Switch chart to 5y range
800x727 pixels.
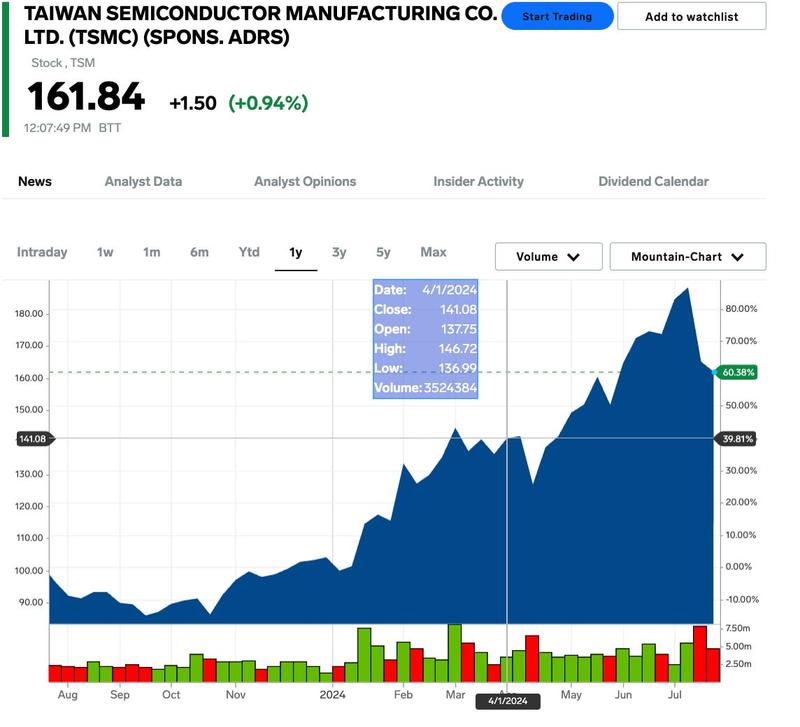(x=383, y=252)
